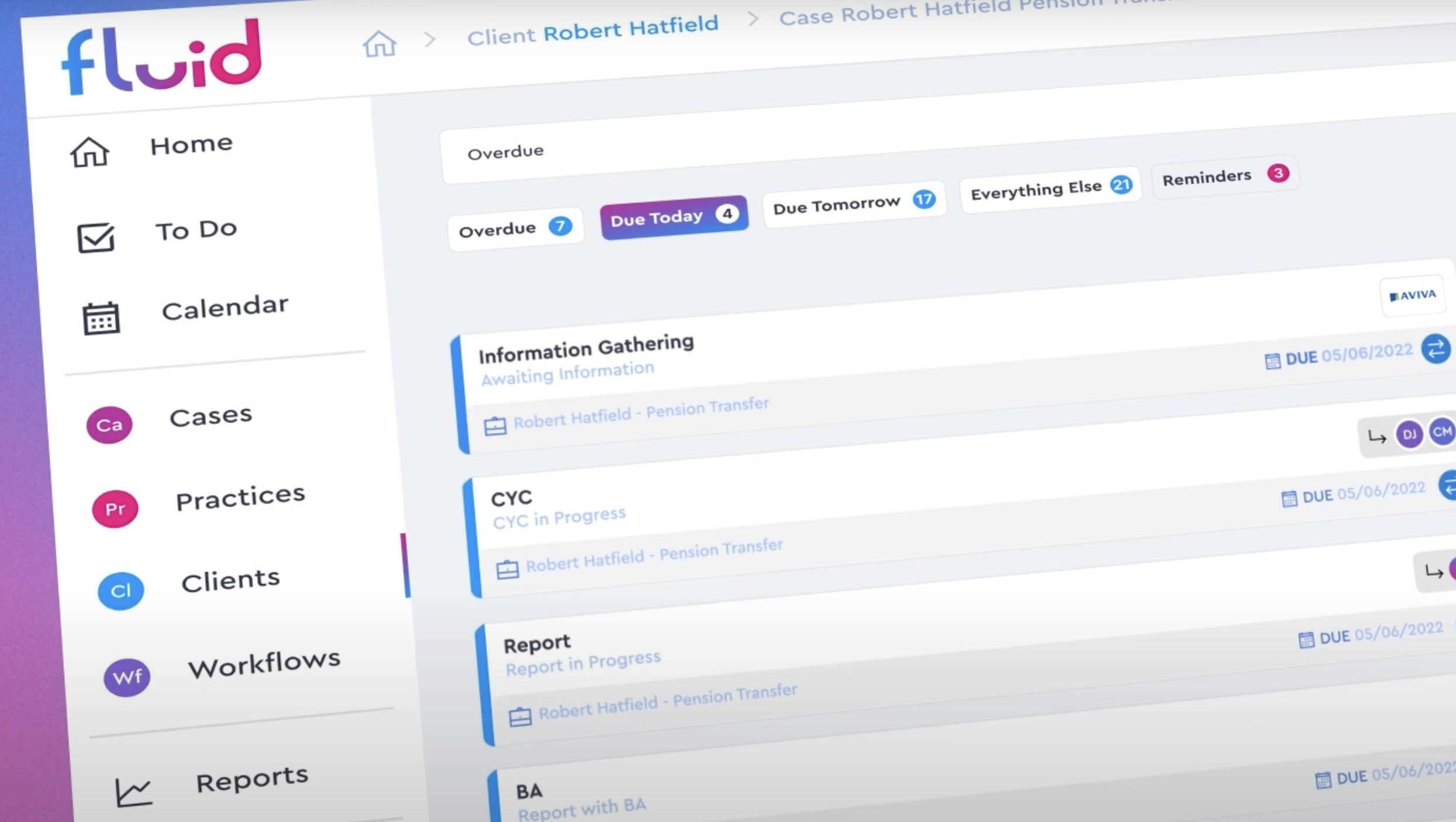Click the Pr Practices badge icon

click(x=115, y=509)
